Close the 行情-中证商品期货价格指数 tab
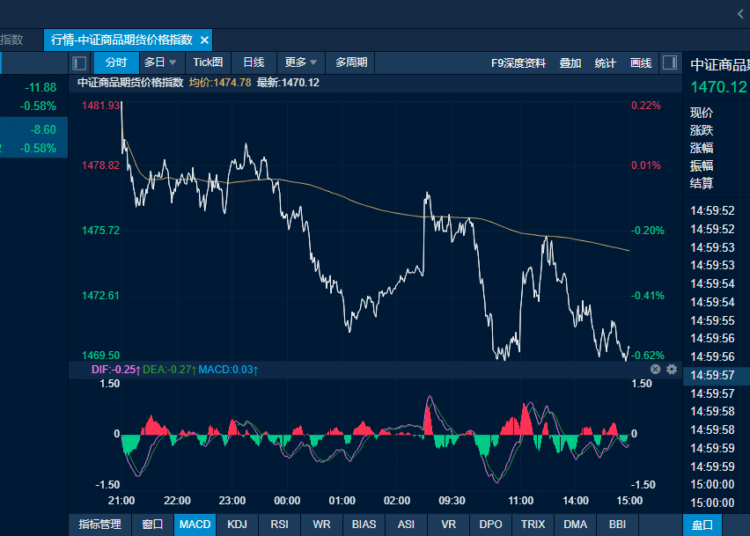The height and width of the screenshot is (536, 750). (x=204, y=40)
